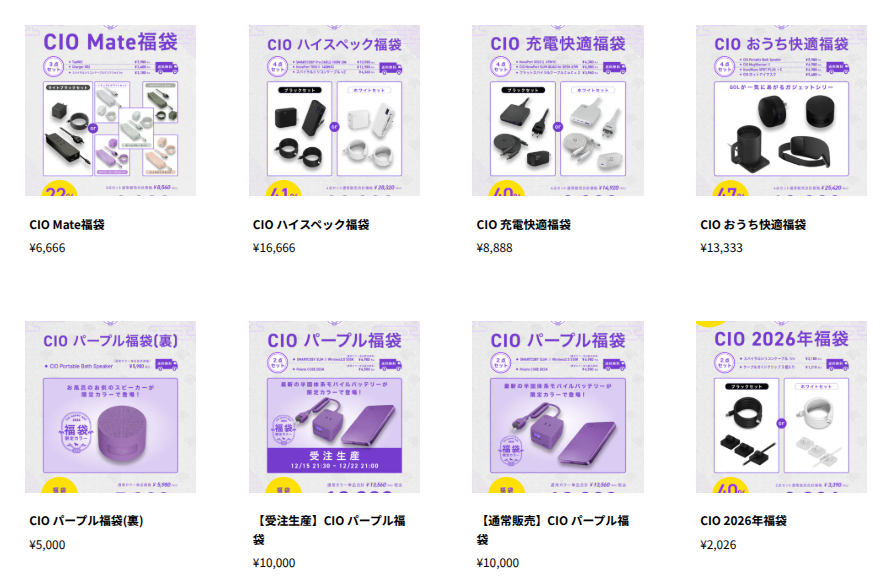Screen dimensions: 884x582
Task: Click the CIO おうち快適福袋 title link
Action: coord(753,224)
